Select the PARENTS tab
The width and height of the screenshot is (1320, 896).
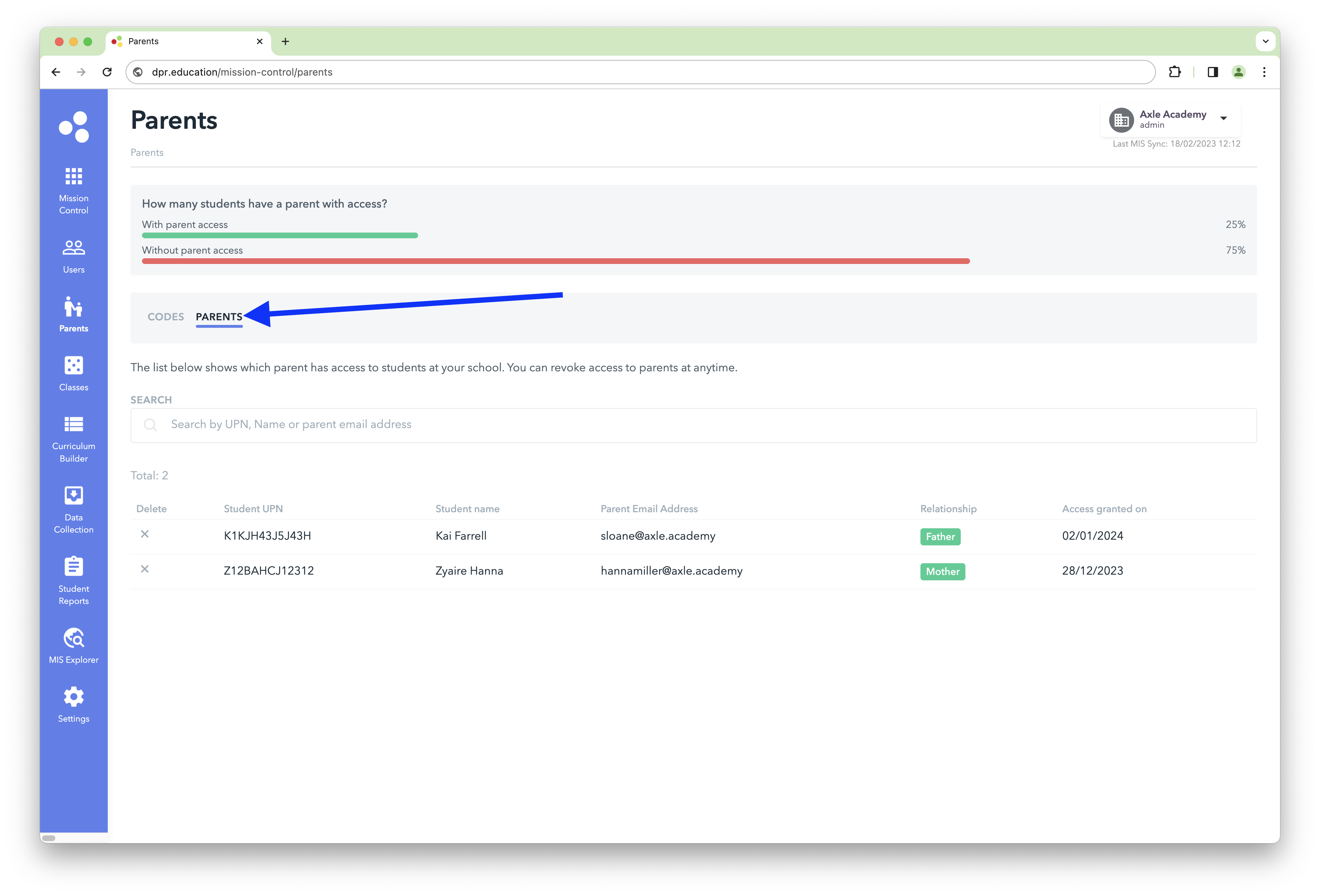[x=219, y=317]
